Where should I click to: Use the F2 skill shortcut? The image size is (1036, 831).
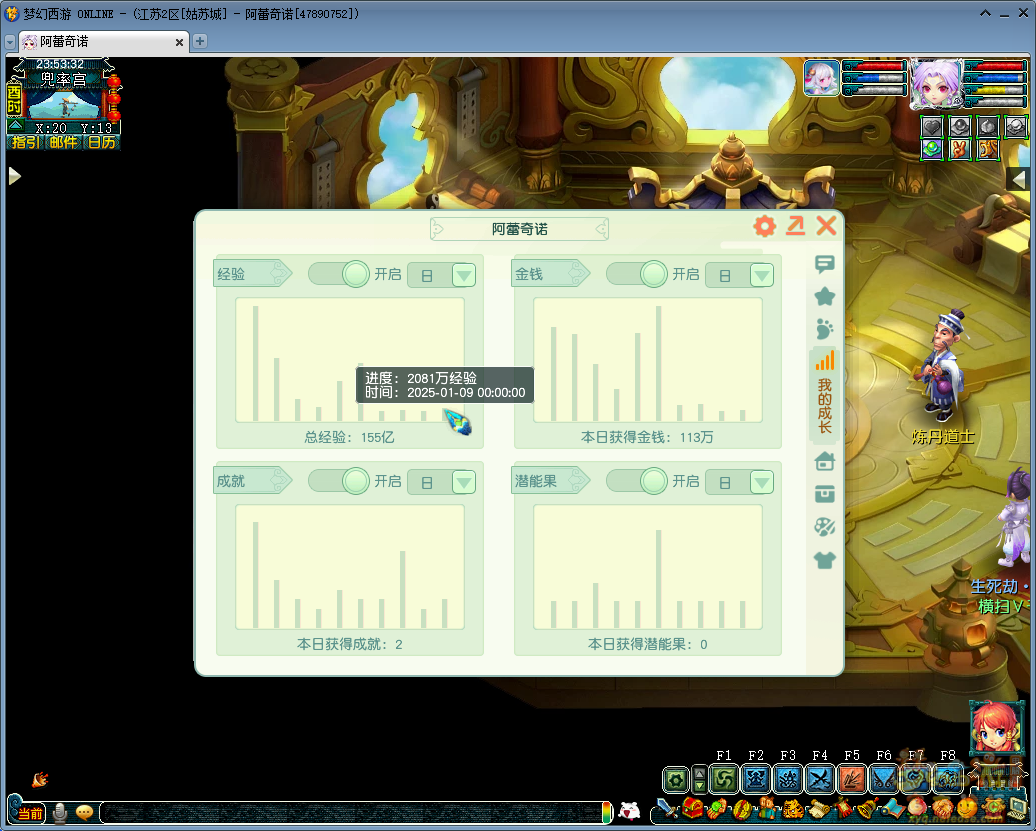[x=756, y=779]
